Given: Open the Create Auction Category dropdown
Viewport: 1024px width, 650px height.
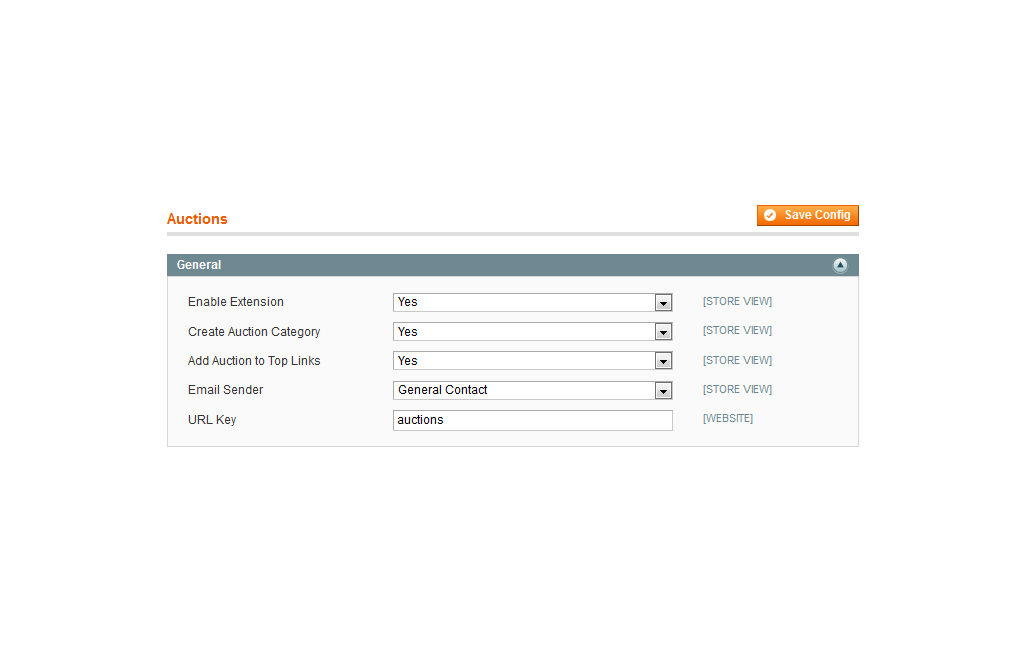Looking at the screenshot, I should click(532, 332).
